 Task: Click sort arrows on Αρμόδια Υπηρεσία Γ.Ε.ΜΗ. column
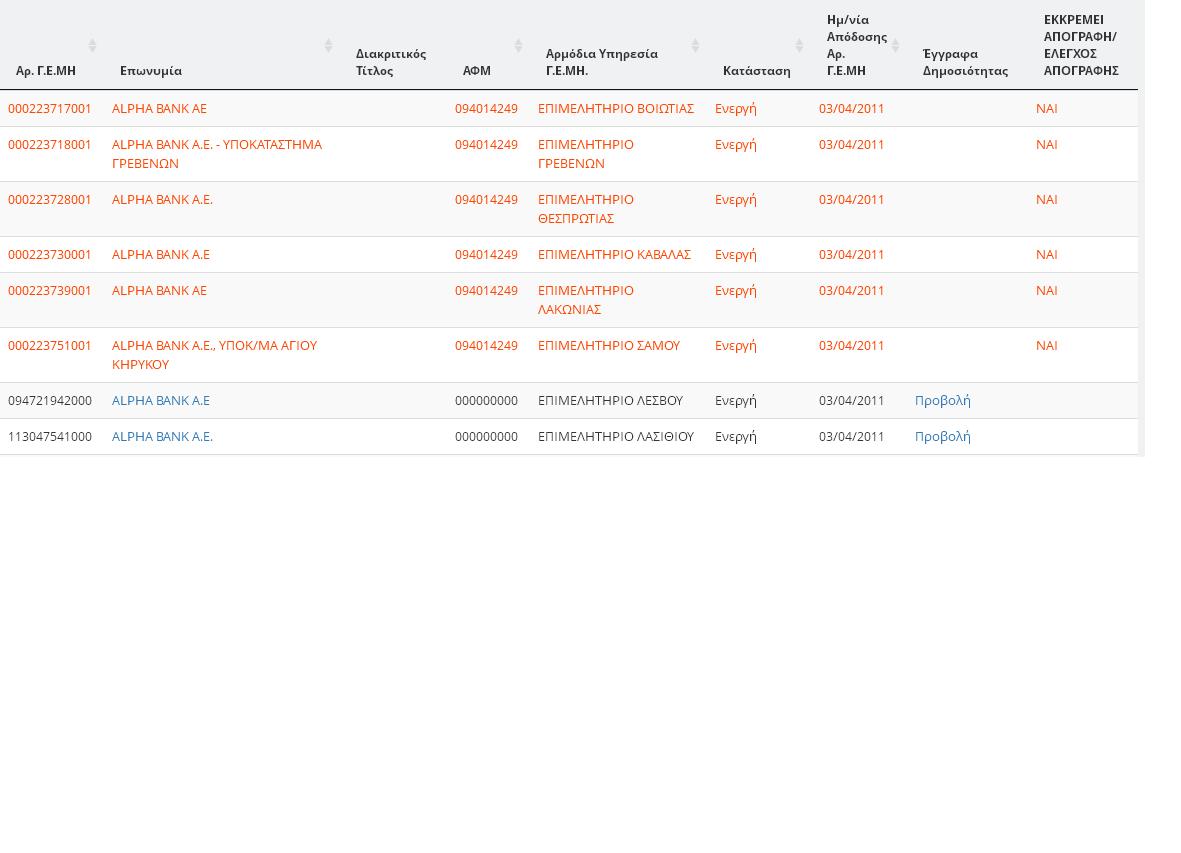coord(695,45)
